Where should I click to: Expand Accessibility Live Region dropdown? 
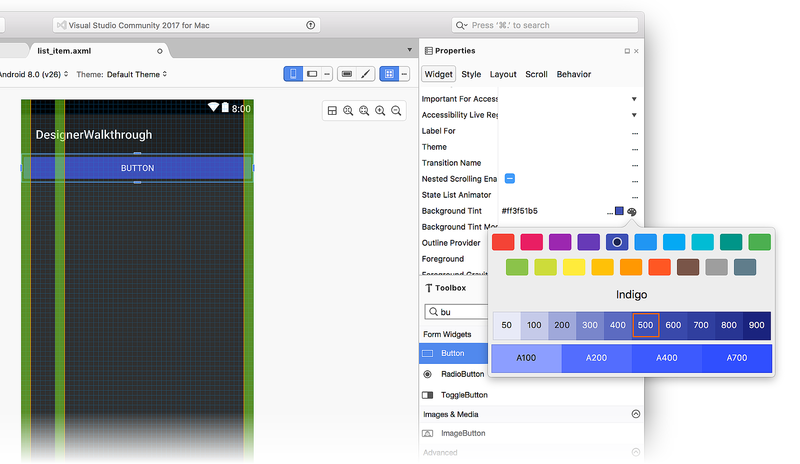pos(634,115)
